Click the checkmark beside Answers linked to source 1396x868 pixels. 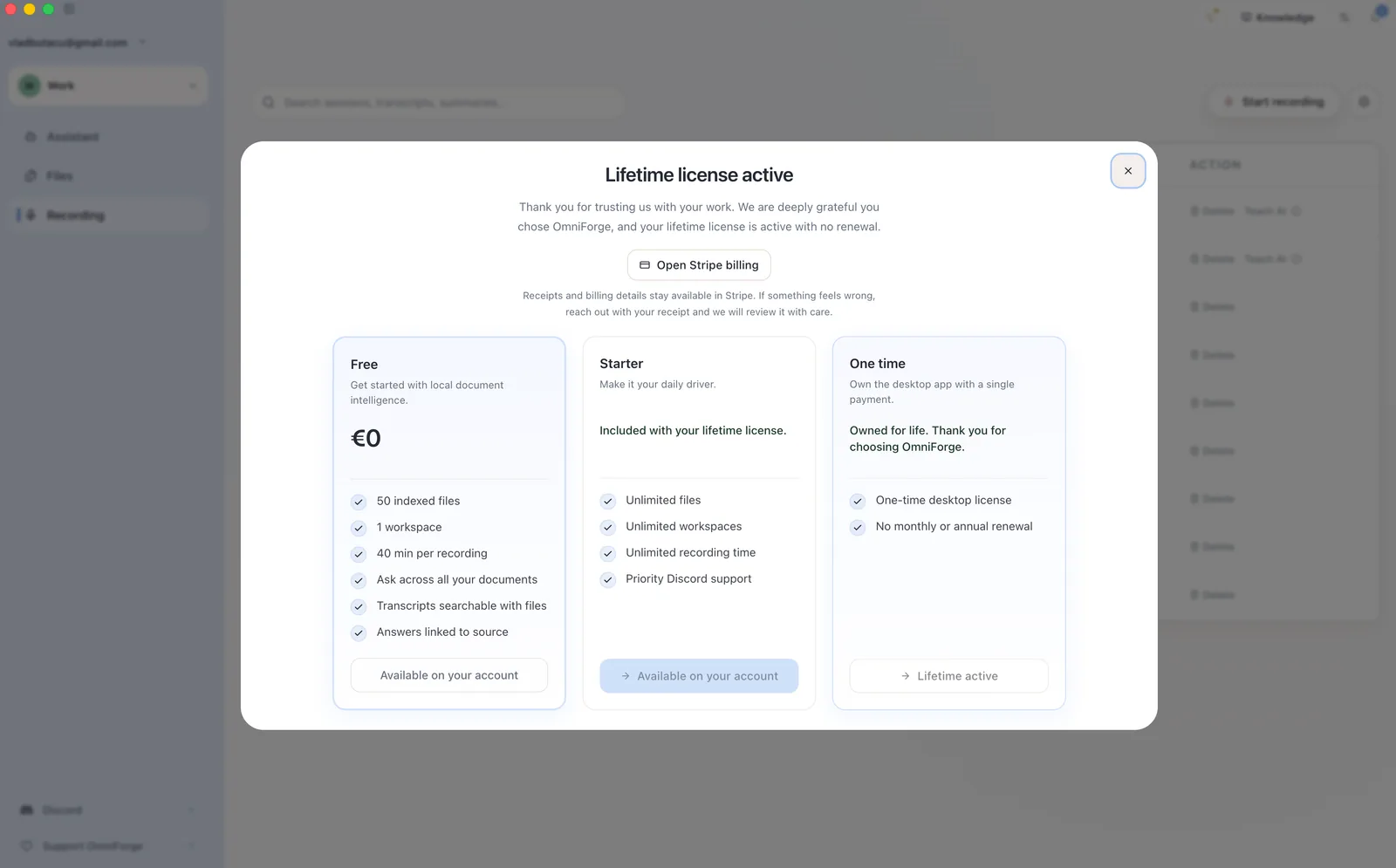pos(359,632)
